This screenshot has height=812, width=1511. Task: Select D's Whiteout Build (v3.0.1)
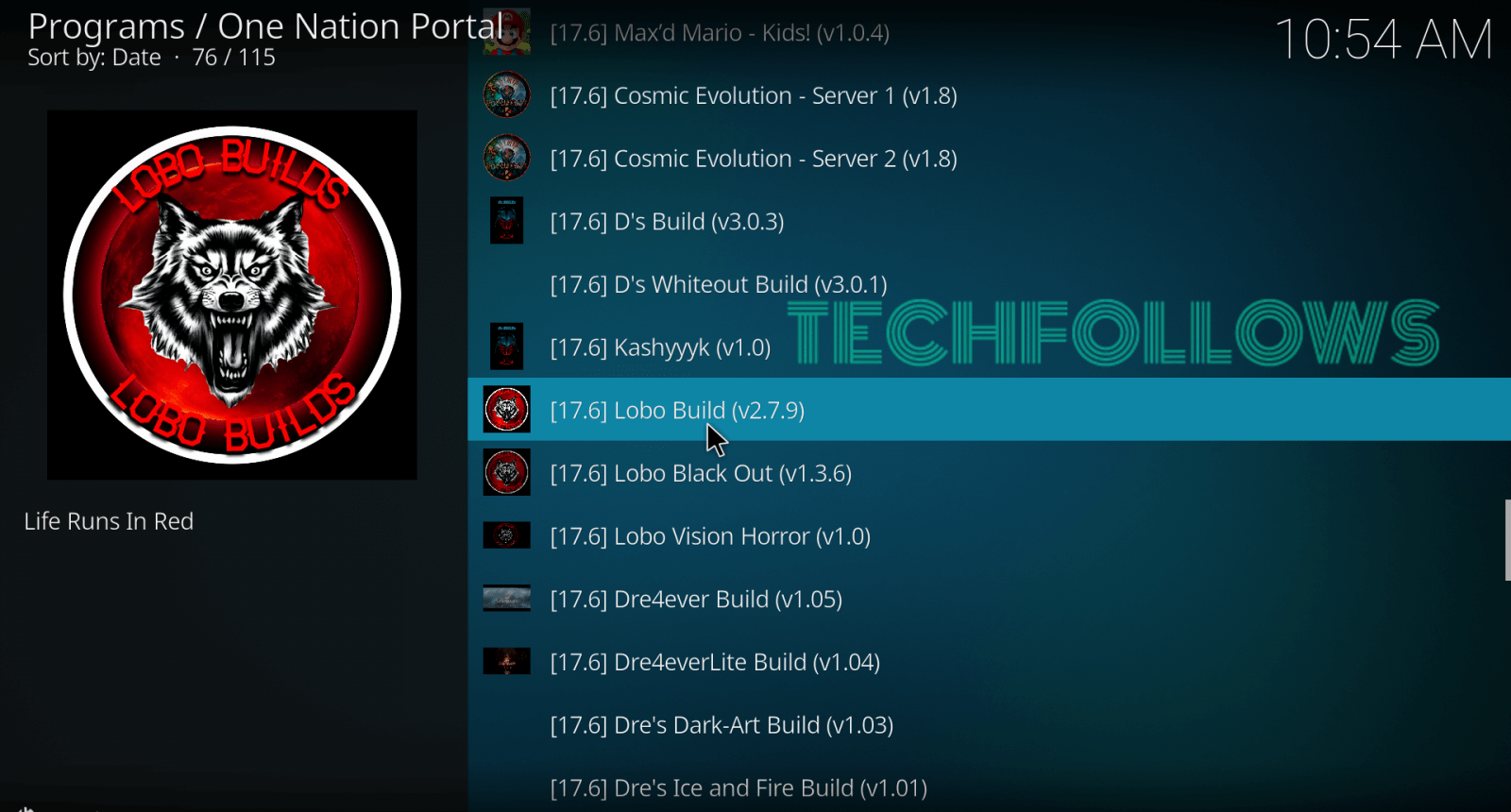(x=989, y=284)
